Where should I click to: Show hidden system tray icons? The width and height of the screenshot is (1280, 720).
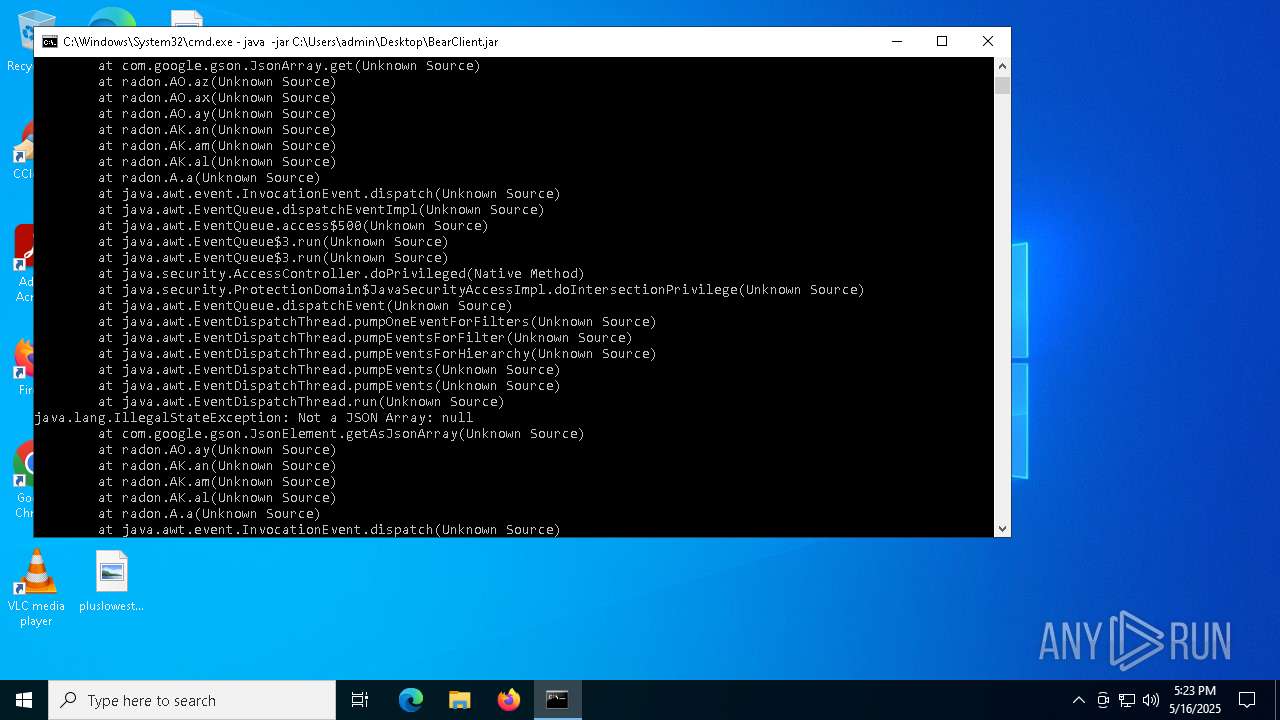click(x=1078, y=700)
